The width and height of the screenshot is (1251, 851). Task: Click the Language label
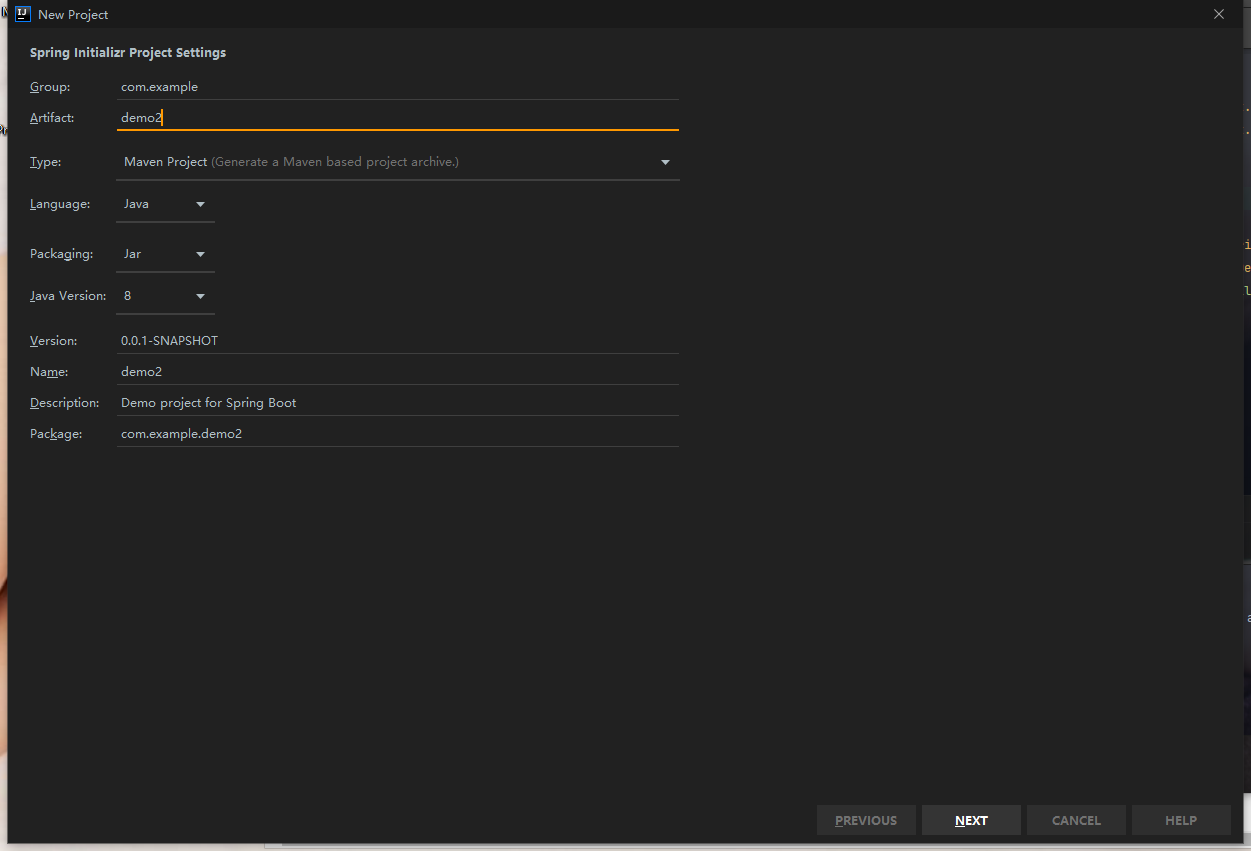point(60,204)
